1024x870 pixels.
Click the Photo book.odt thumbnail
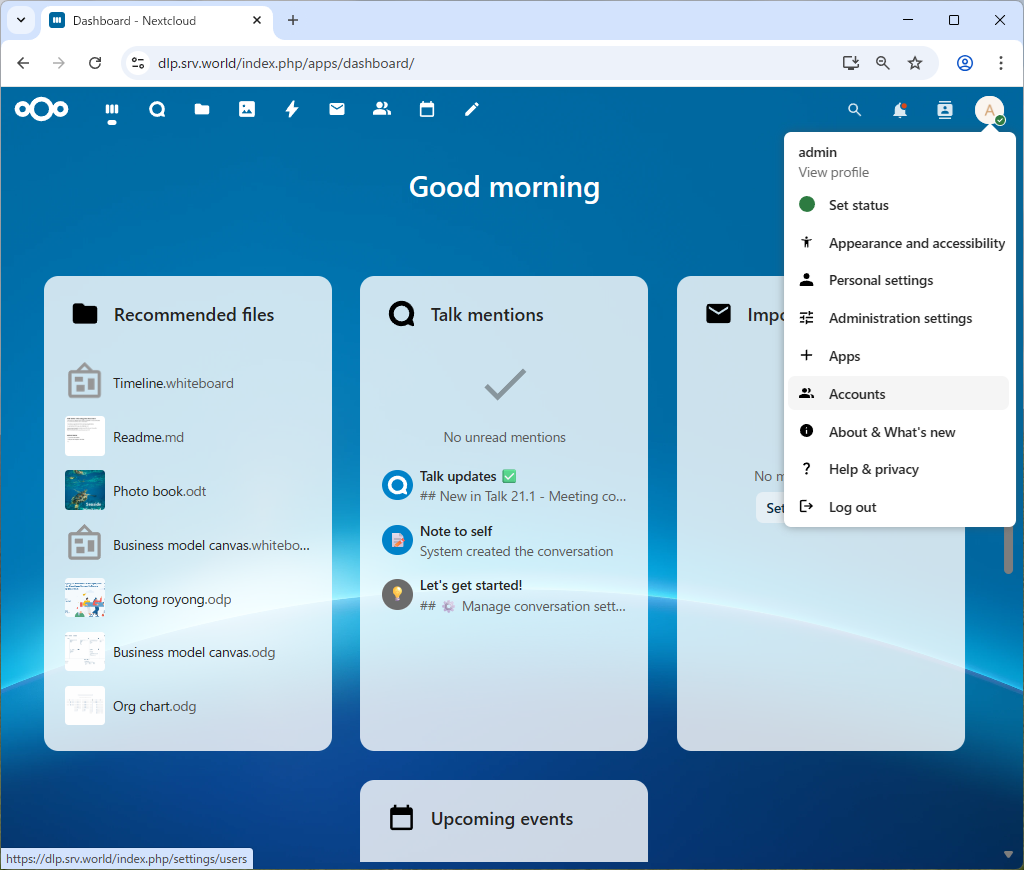[85, 491]
